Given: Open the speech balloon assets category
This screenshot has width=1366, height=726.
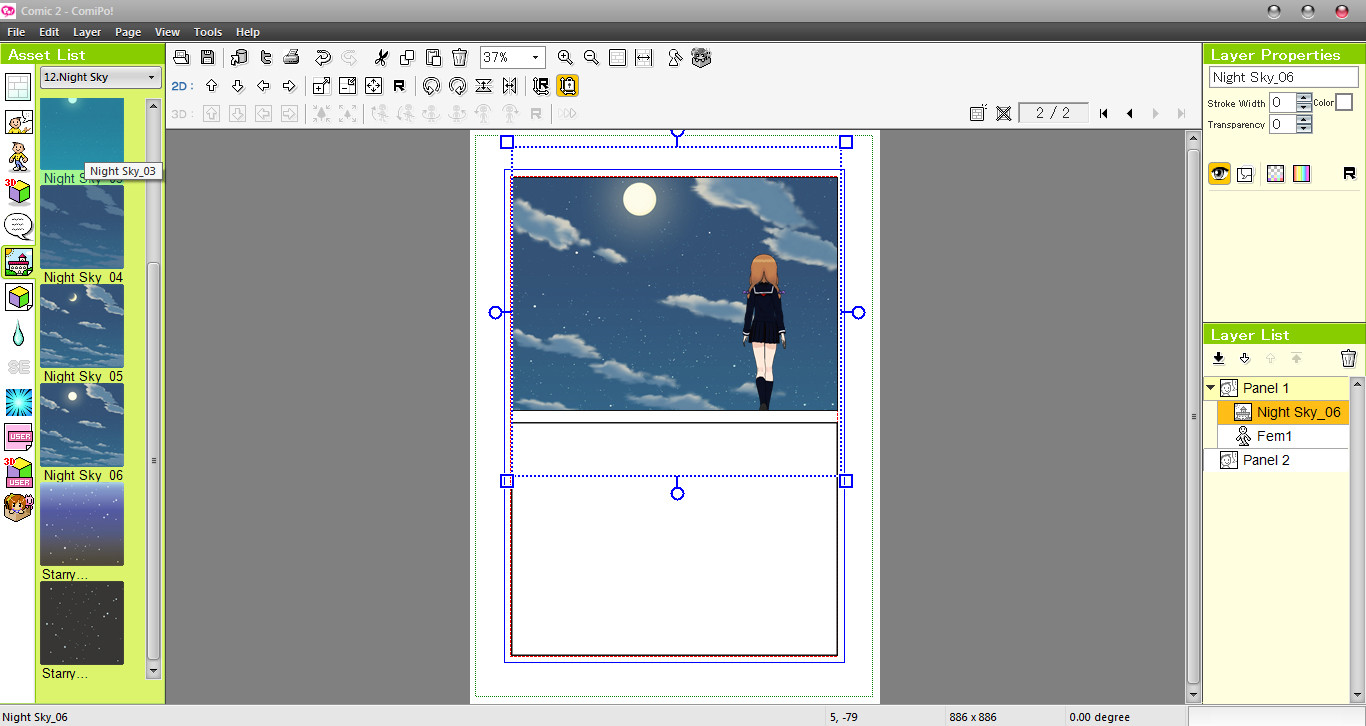Looking at the screenshot, I should [x=16, y=225].
